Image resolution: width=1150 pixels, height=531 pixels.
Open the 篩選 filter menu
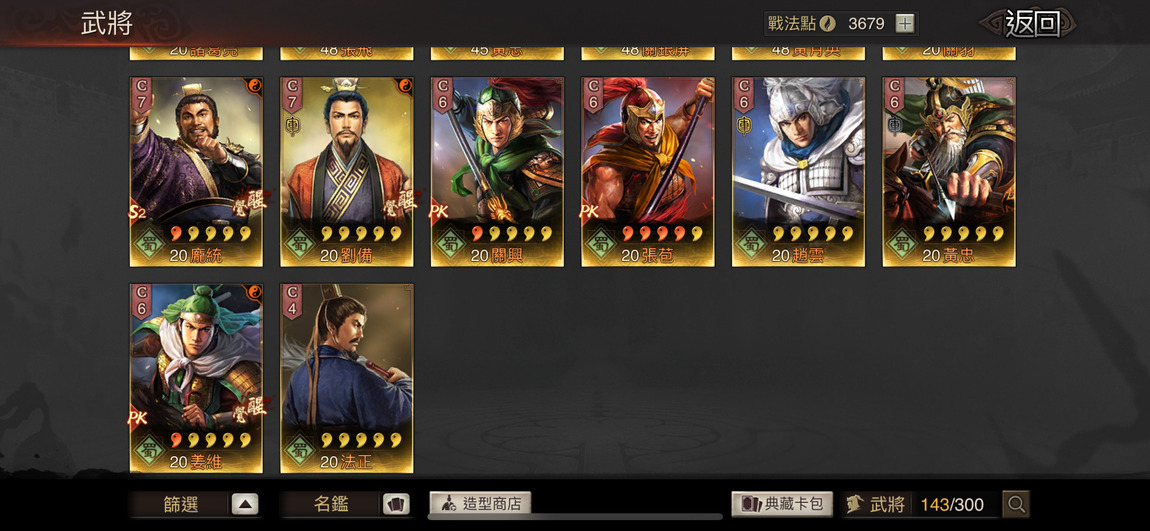pyautogui.click(x=180, y=505)
